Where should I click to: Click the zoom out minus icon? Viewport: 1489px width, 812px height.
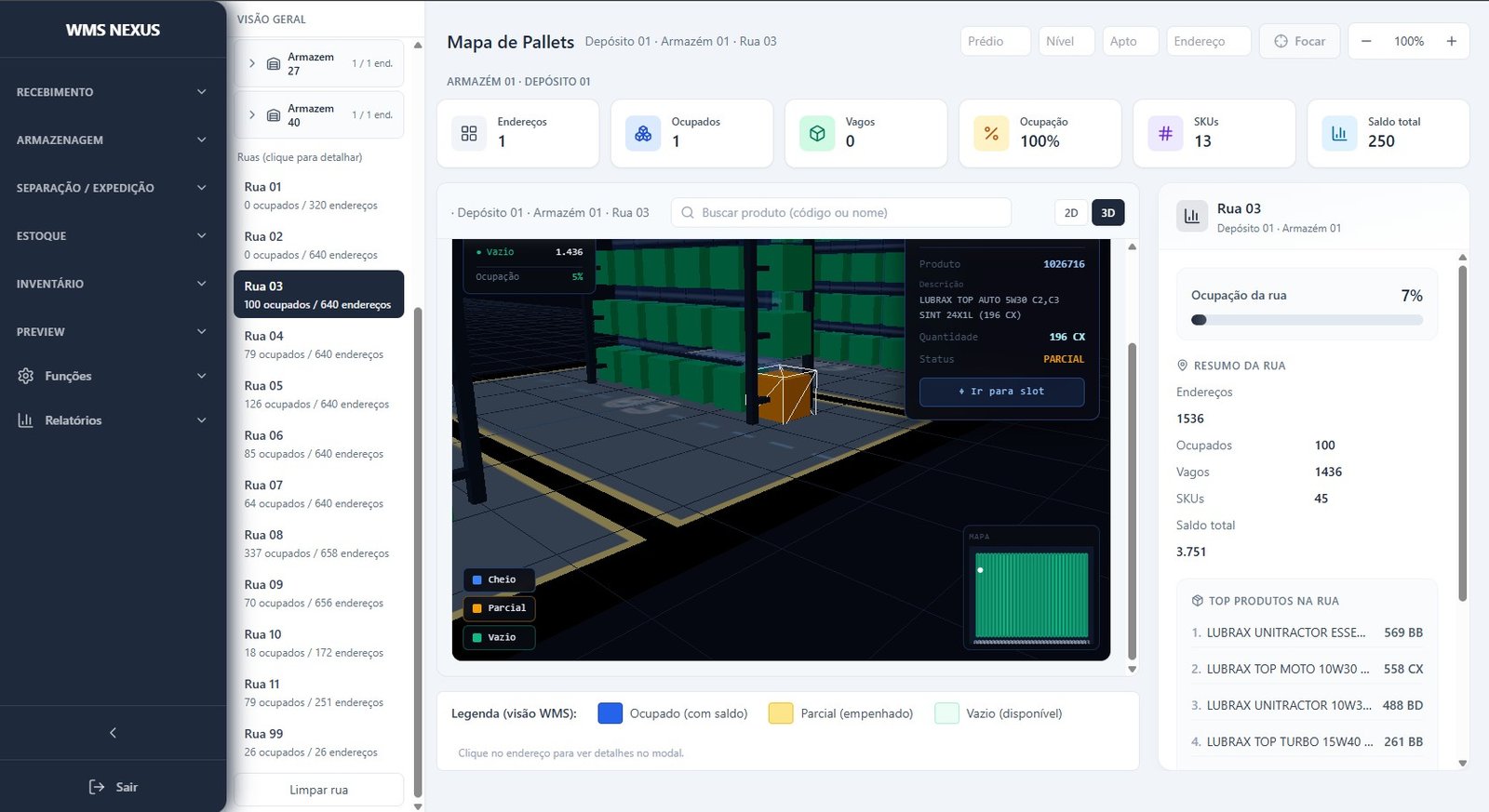pyautogui.click(x=1366, y=41)
